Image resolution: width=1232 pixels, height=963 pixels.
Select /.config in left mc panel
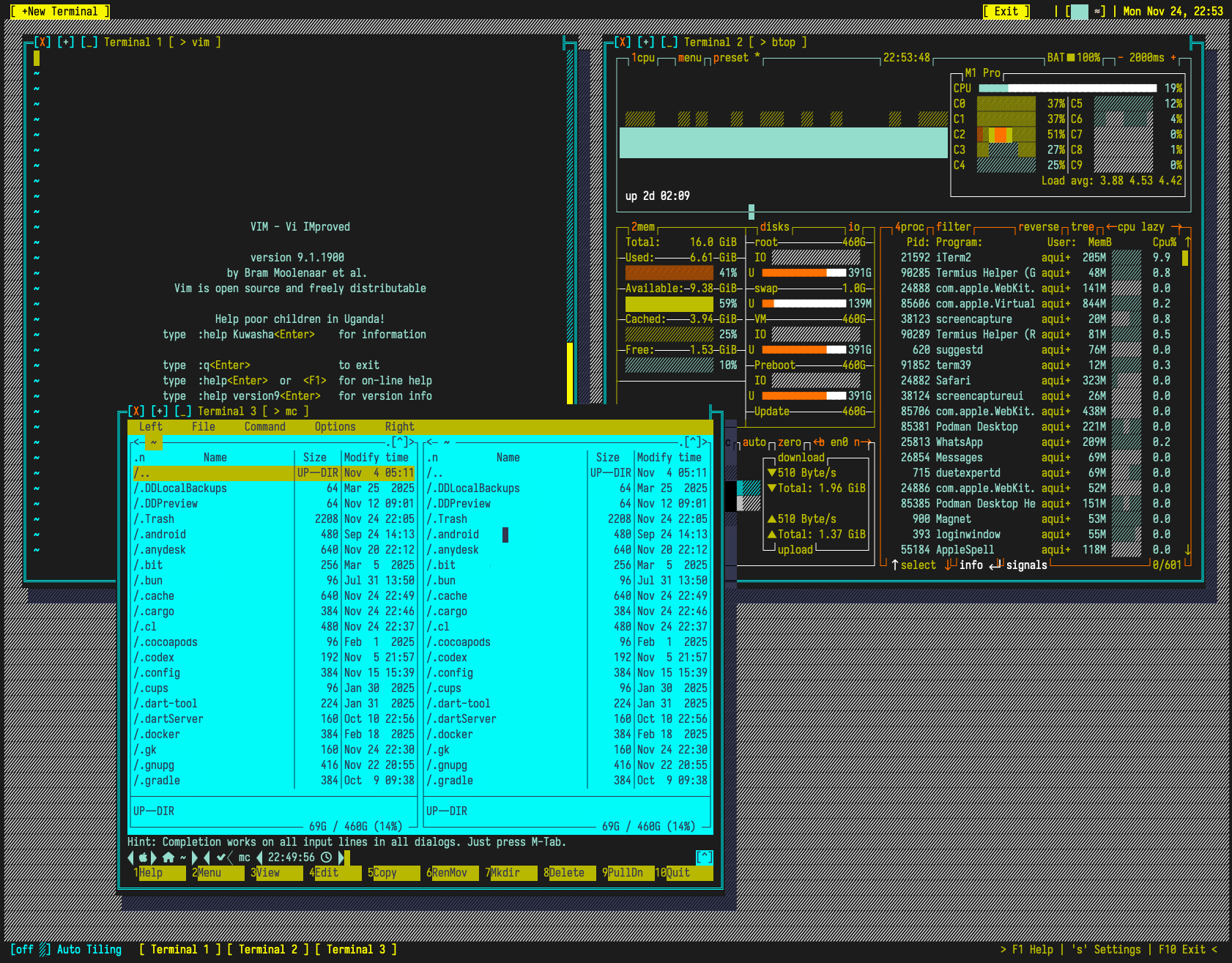pos(274,673)
